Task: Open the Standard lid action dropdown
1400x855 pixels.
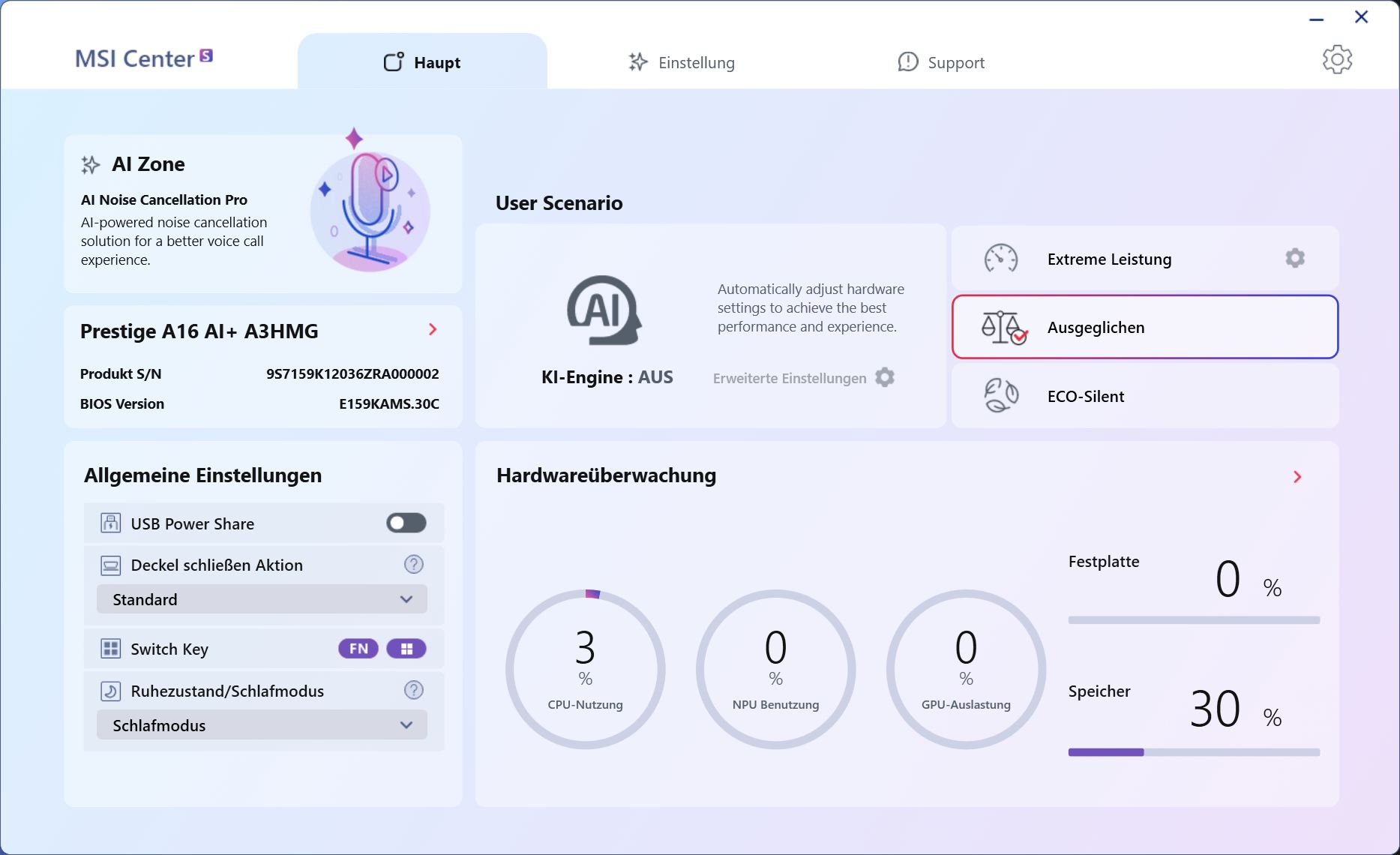Action: (262, 599)
